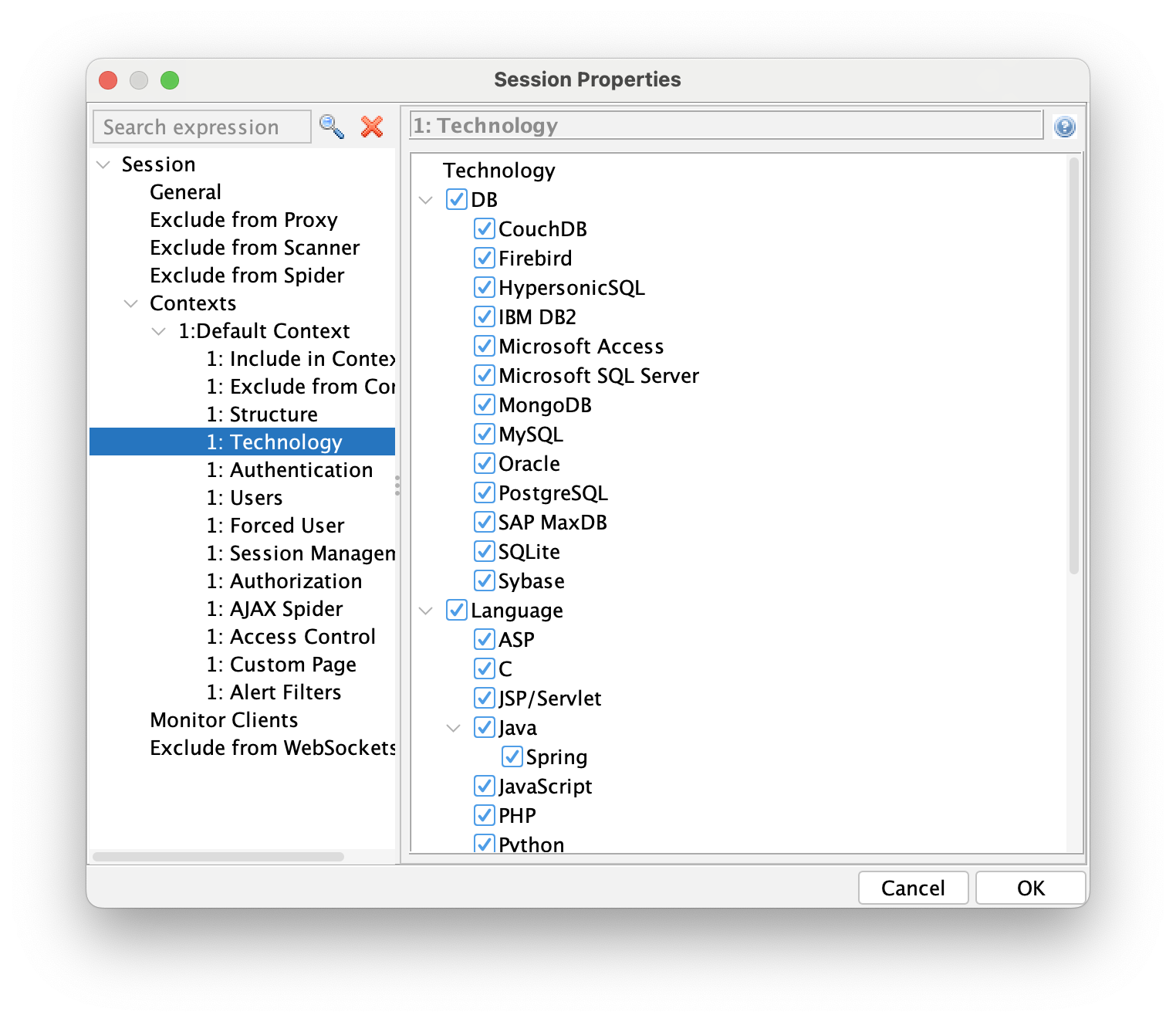Toggle the top-level DB checkbox
This screenshot has width=1176, height=1022.
click(456, 199)
